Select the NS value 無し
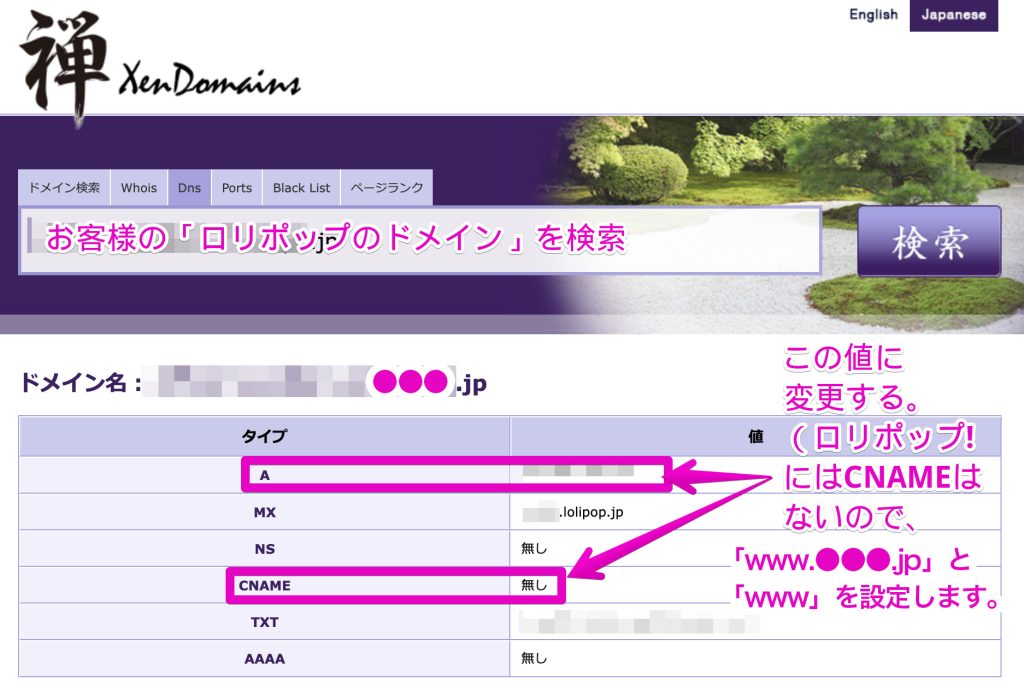Screen dimensions: 1024x698 pos(534,548)
